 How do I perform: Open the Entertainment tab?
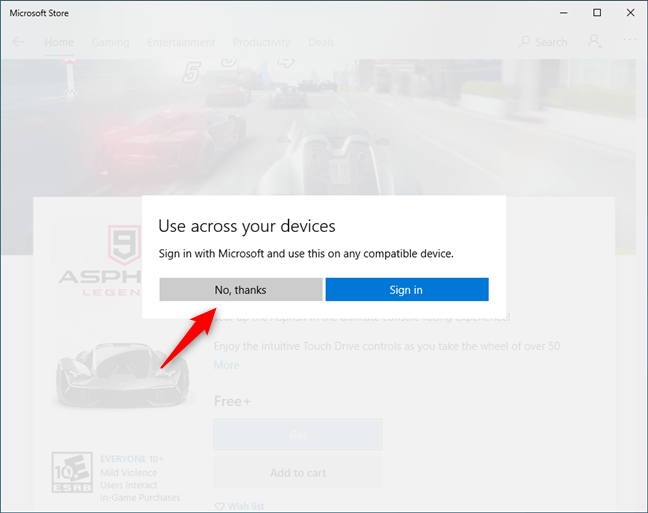tap(181, 42)
